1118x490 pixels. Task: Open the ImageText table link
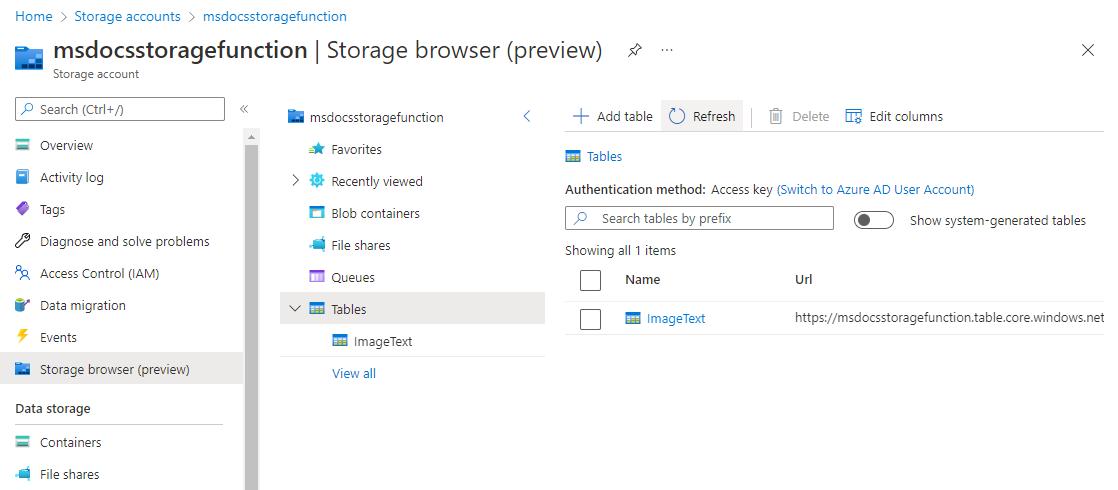point(676,319)
